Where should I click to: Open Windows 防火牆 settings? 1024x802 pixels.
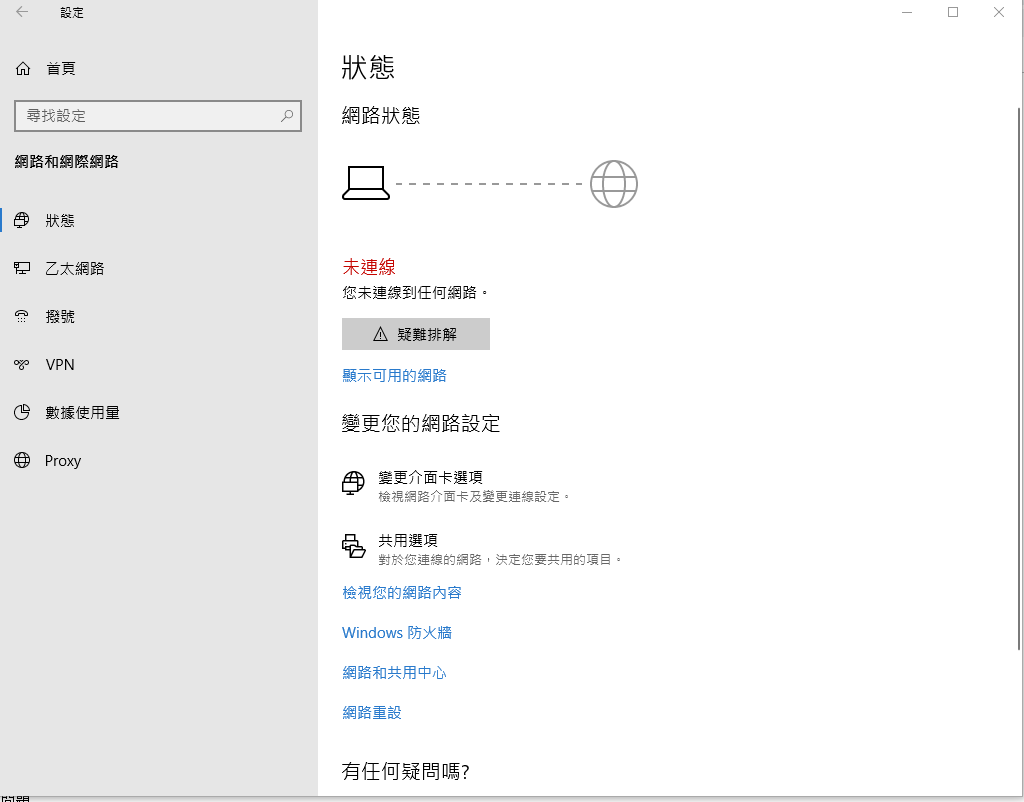396,632
